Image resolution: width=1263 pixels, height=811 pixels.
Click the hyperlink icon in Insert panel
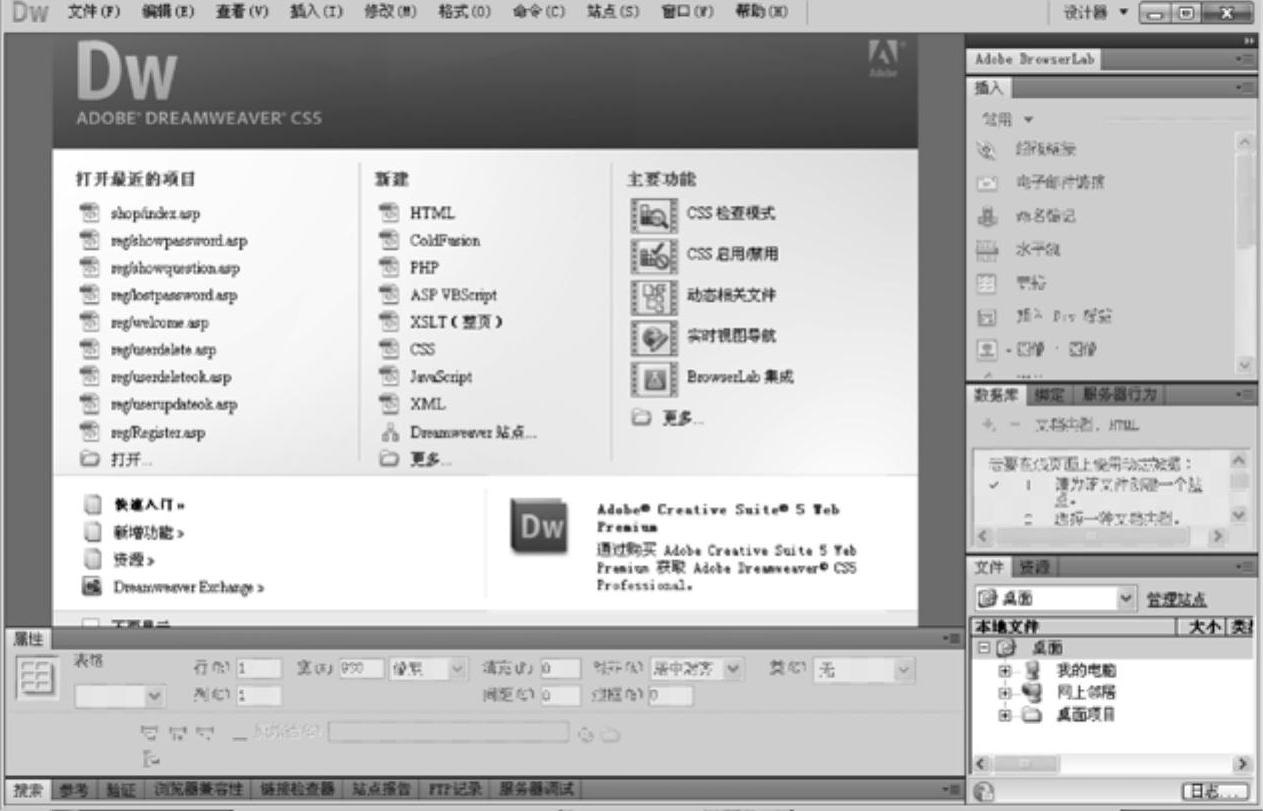pos(986,149)
